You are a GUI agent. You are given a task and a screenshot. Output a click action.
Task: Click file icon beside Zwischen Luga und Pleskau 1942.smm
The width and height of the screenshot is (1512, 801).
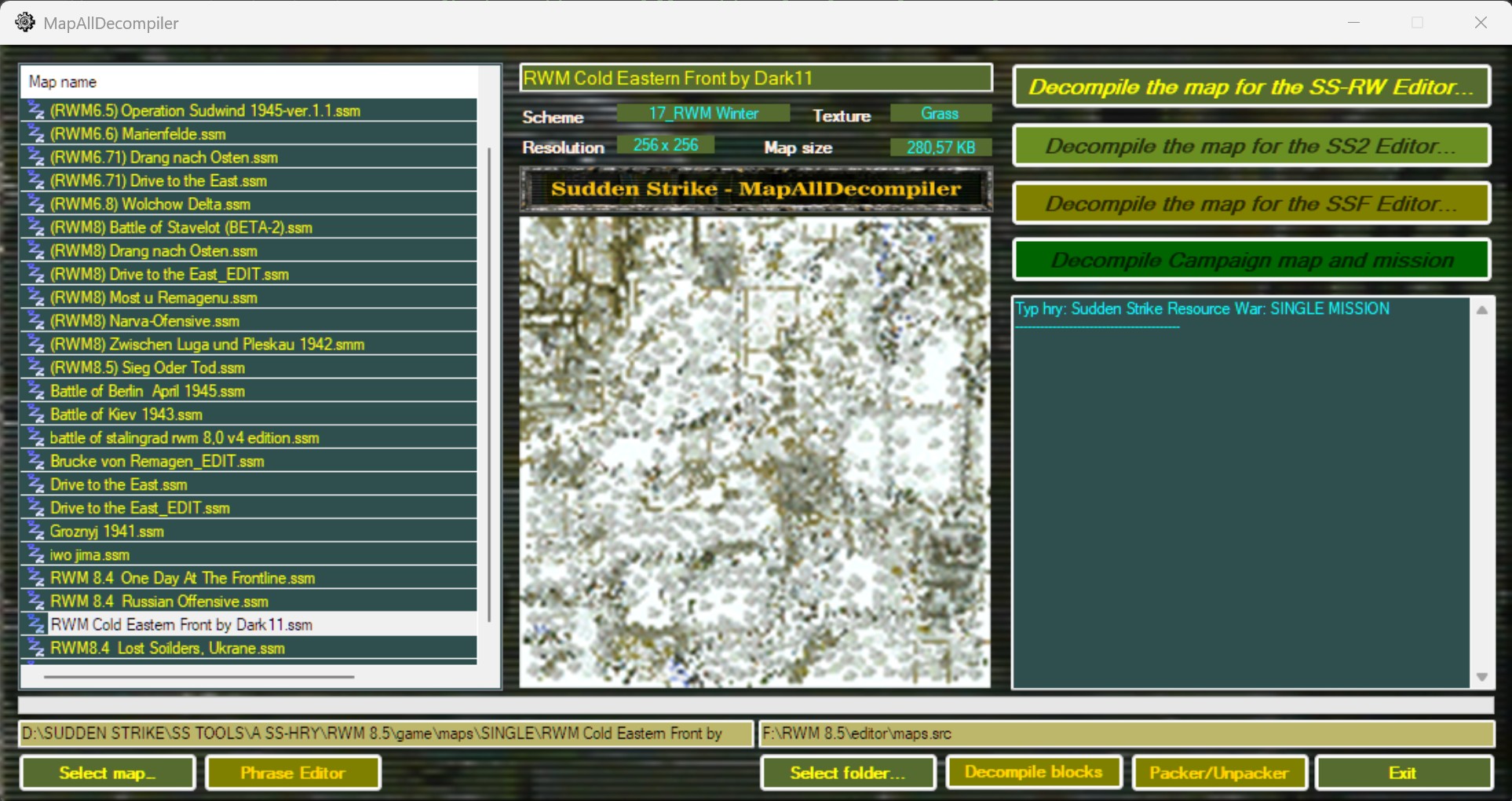pos(36,344)
